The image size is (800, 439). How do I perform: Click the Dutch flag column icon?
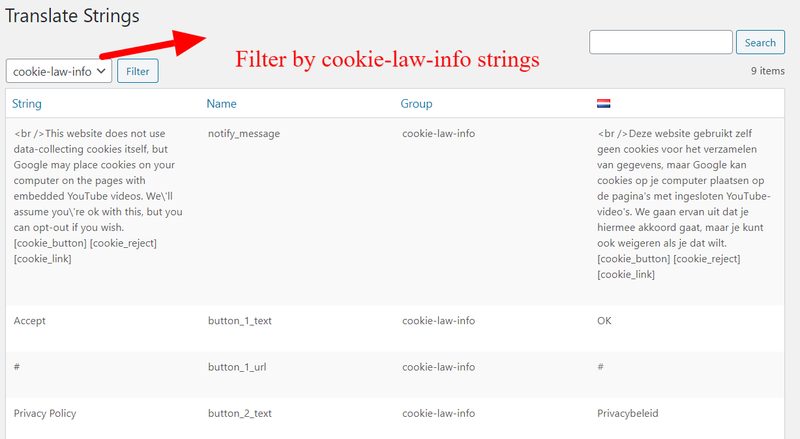coord(604,104)
